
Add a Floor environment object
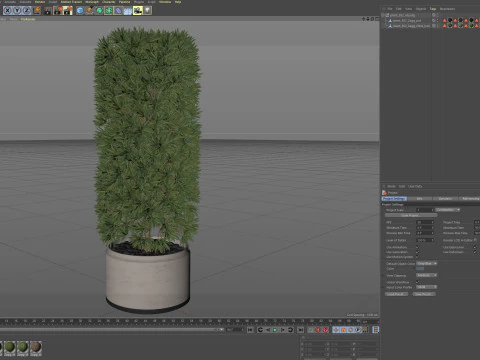point(128,11)
